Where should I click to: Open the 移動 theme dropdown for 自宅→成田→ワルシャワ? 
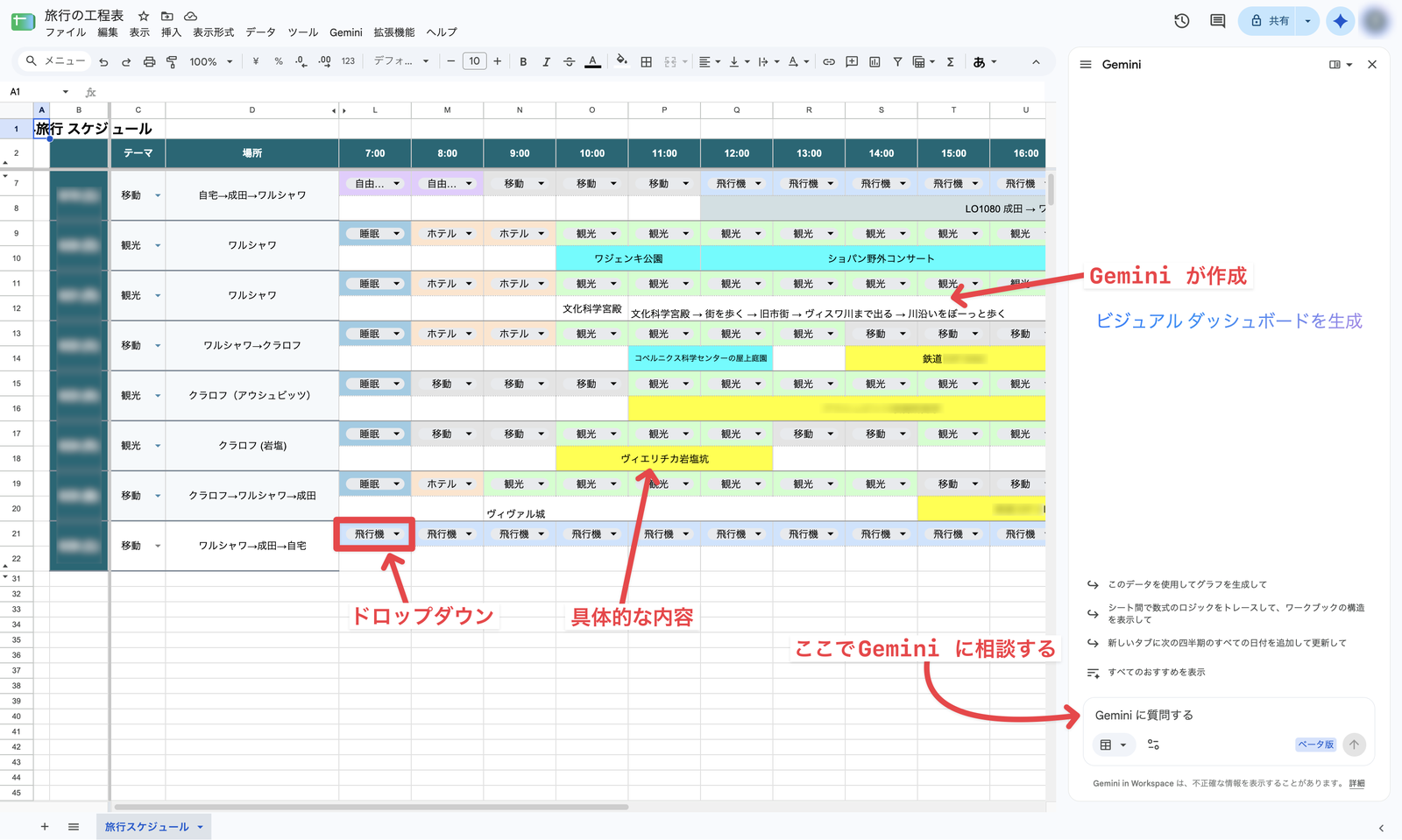tap(158, 195)
